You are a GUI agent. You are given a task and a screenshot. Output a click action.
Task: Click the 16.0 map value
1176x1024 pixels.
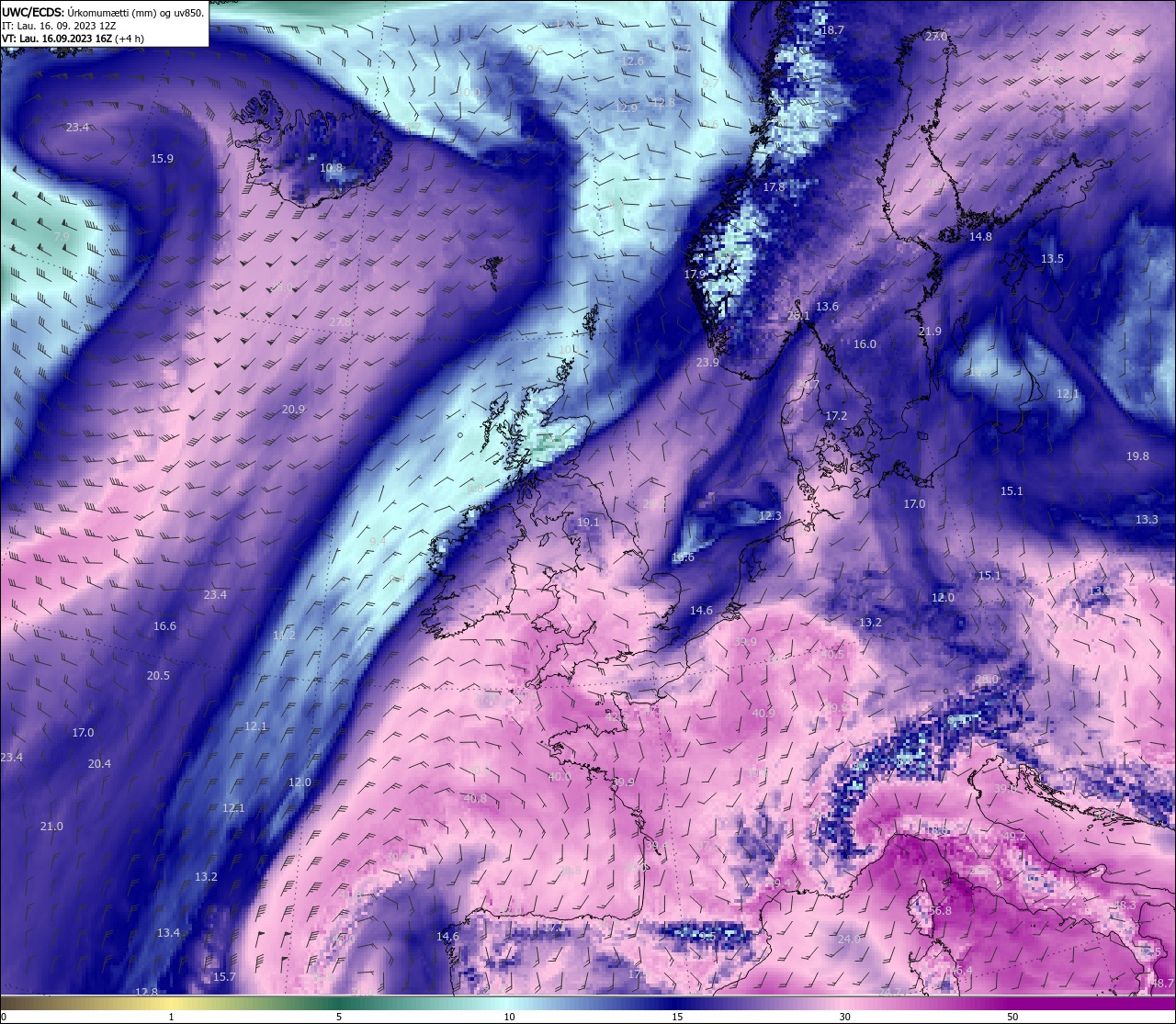pos(865,343)
